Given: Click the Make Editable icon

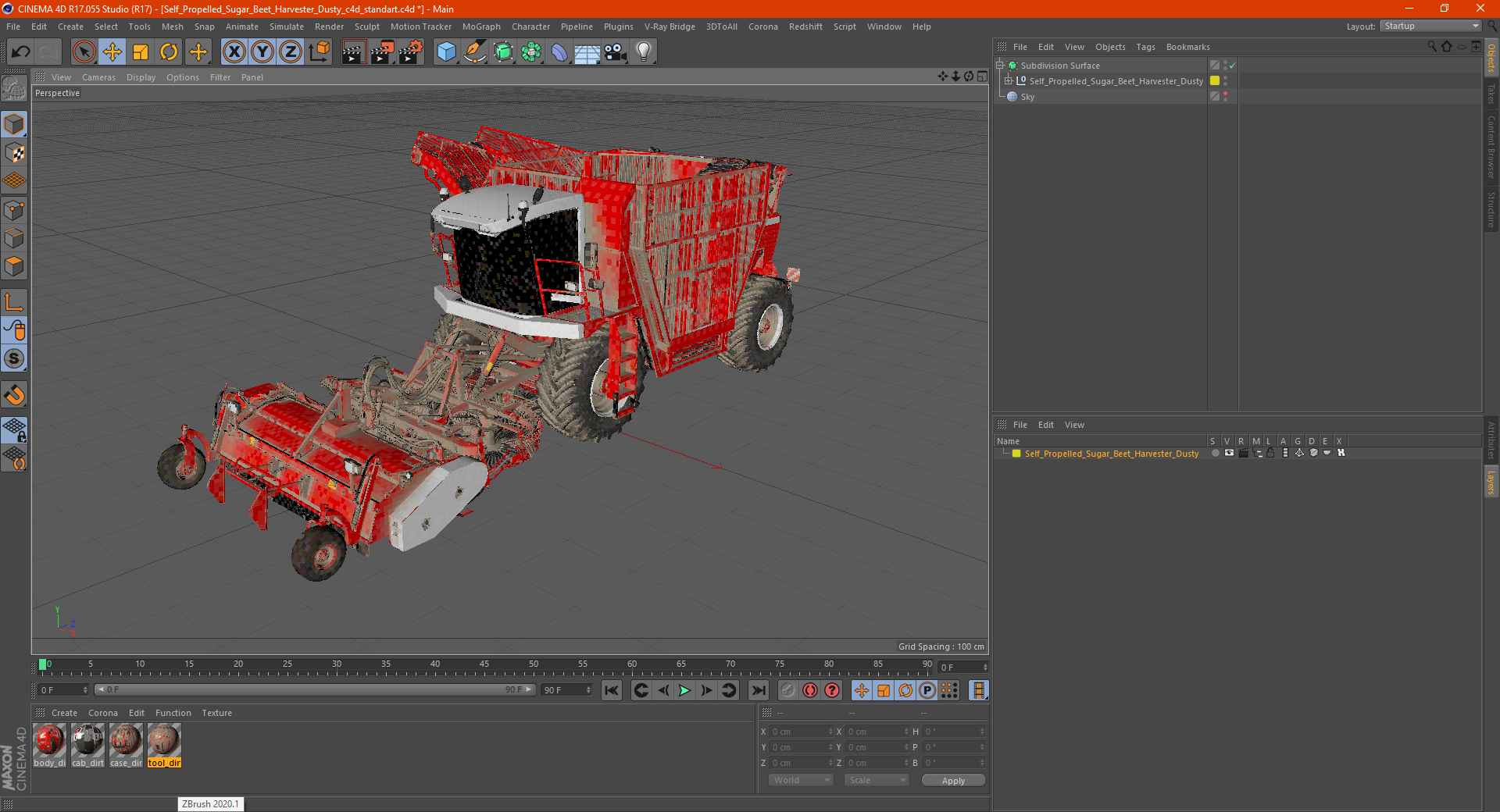Looking at the screenshot, I should [x=14, y=88].
